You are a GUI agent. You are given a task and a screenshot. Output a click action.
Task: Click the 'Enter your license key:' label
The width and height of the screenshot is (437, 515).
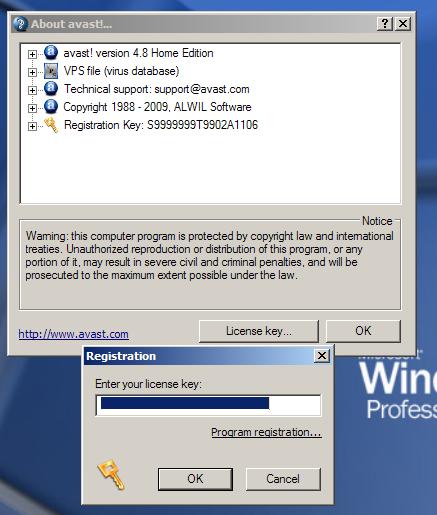[x=149, y=384]
